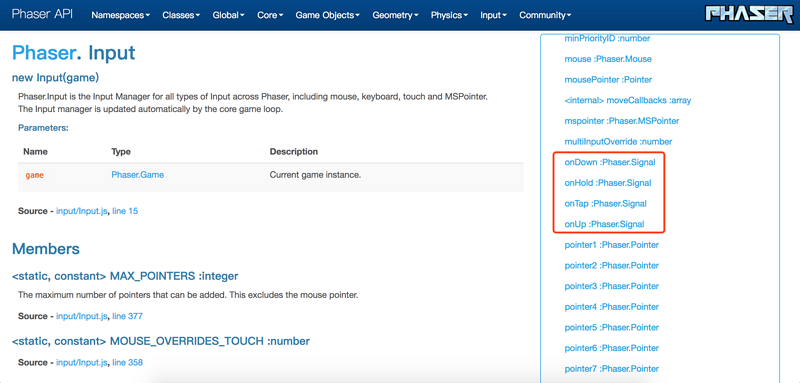This screenshot has height=383, width=800.
Task: Jump to pointer5 :Phaser.Pointer member
Action: pyautogui.click(x=612, y=327)
